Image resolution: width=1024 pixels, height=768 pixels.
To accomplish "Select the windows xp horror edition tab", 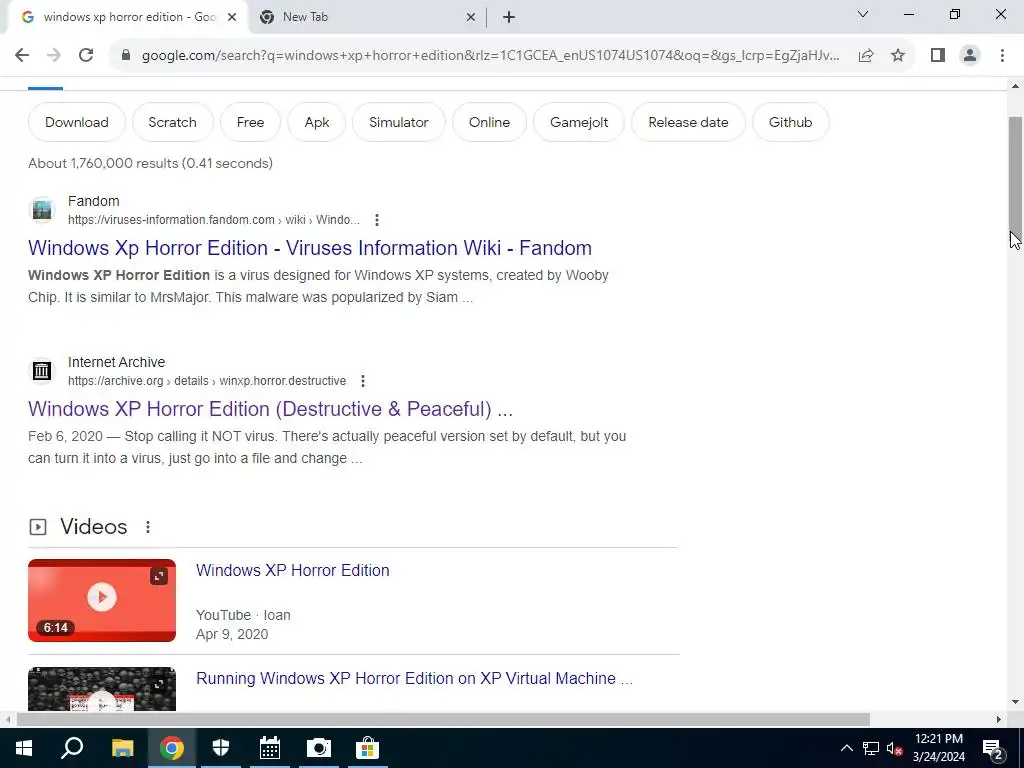I will (127, 17).
